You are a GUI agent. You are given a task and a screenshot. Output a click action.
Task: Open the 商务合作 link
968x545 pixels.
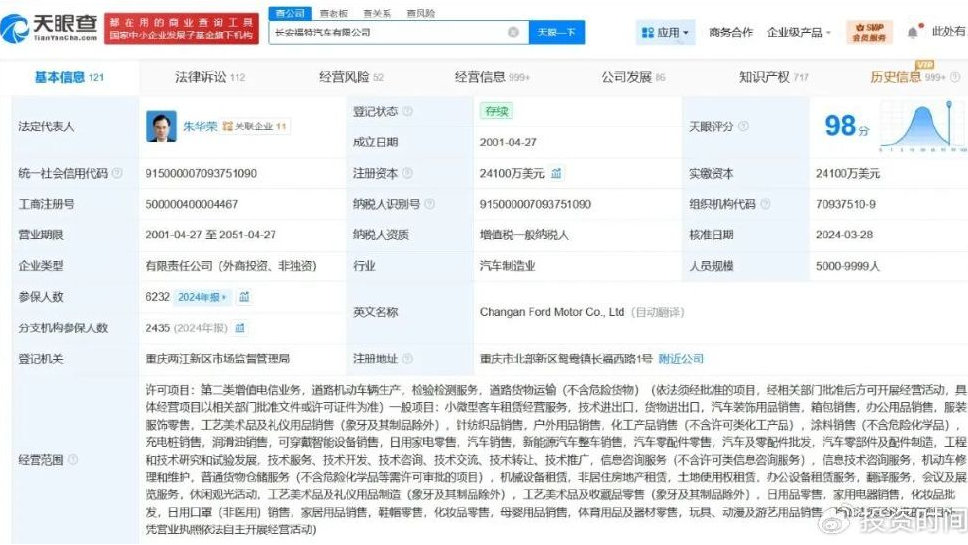731,32
